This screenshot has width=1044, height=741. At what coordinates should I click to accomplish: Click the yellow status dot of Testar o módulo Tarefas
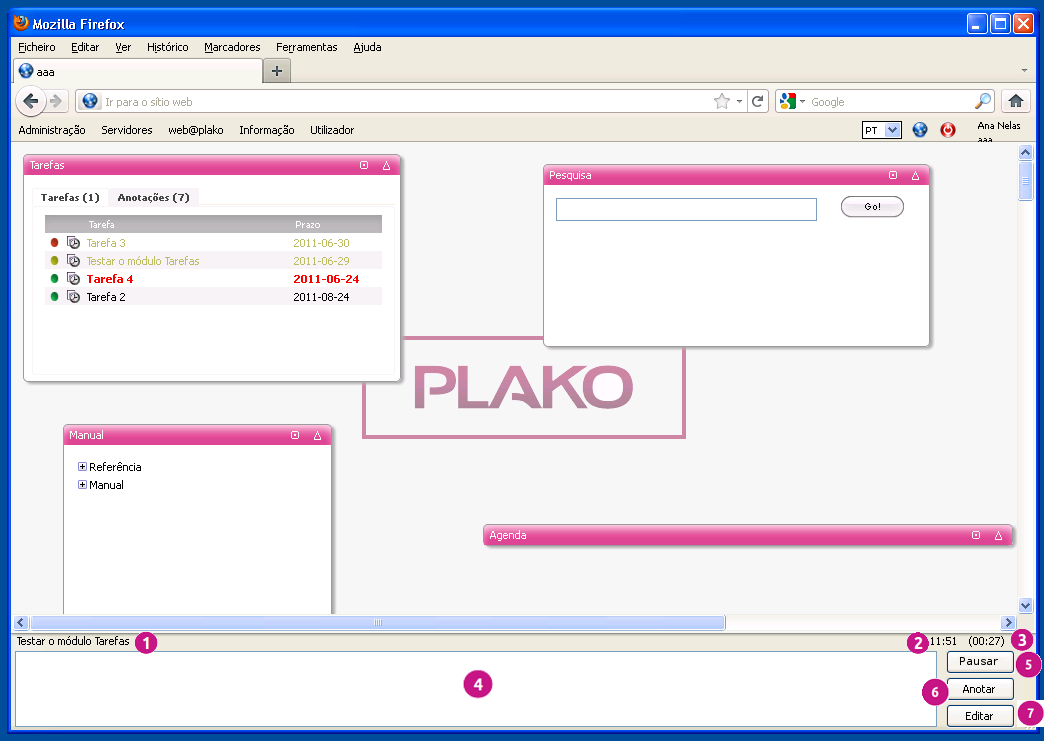(x=55, y=260)
